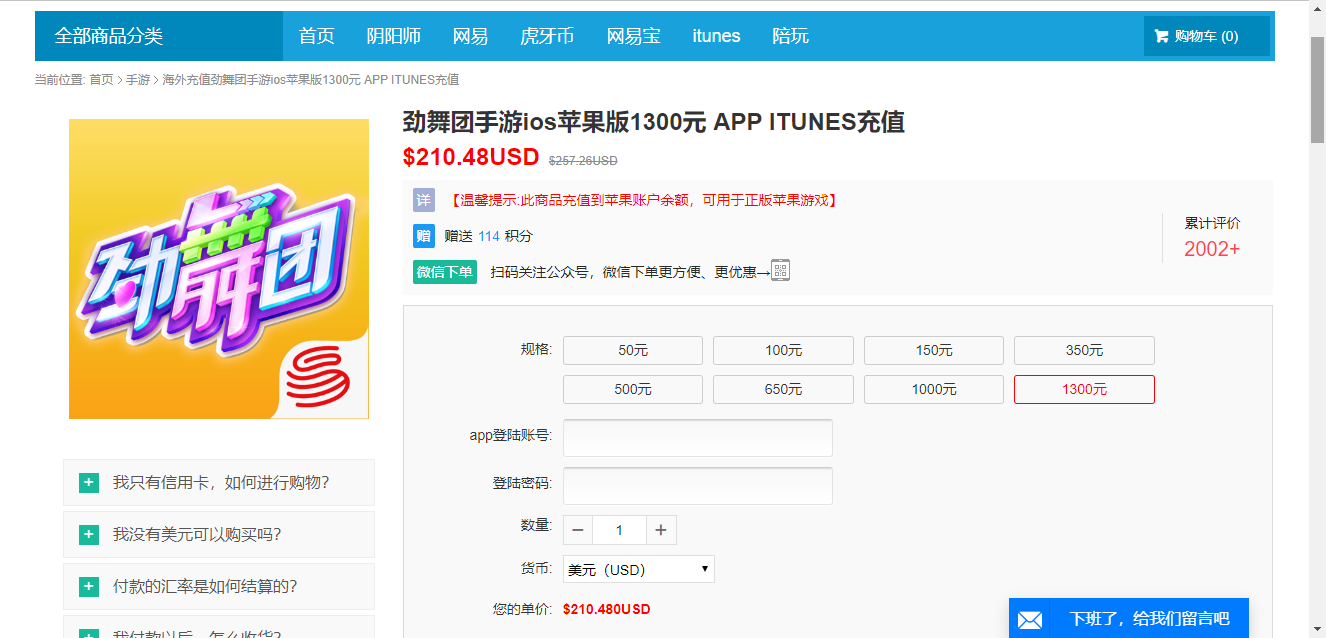Click the 手游 breadcrumb link
This screenshot has height=638, width=1326.
138,80
